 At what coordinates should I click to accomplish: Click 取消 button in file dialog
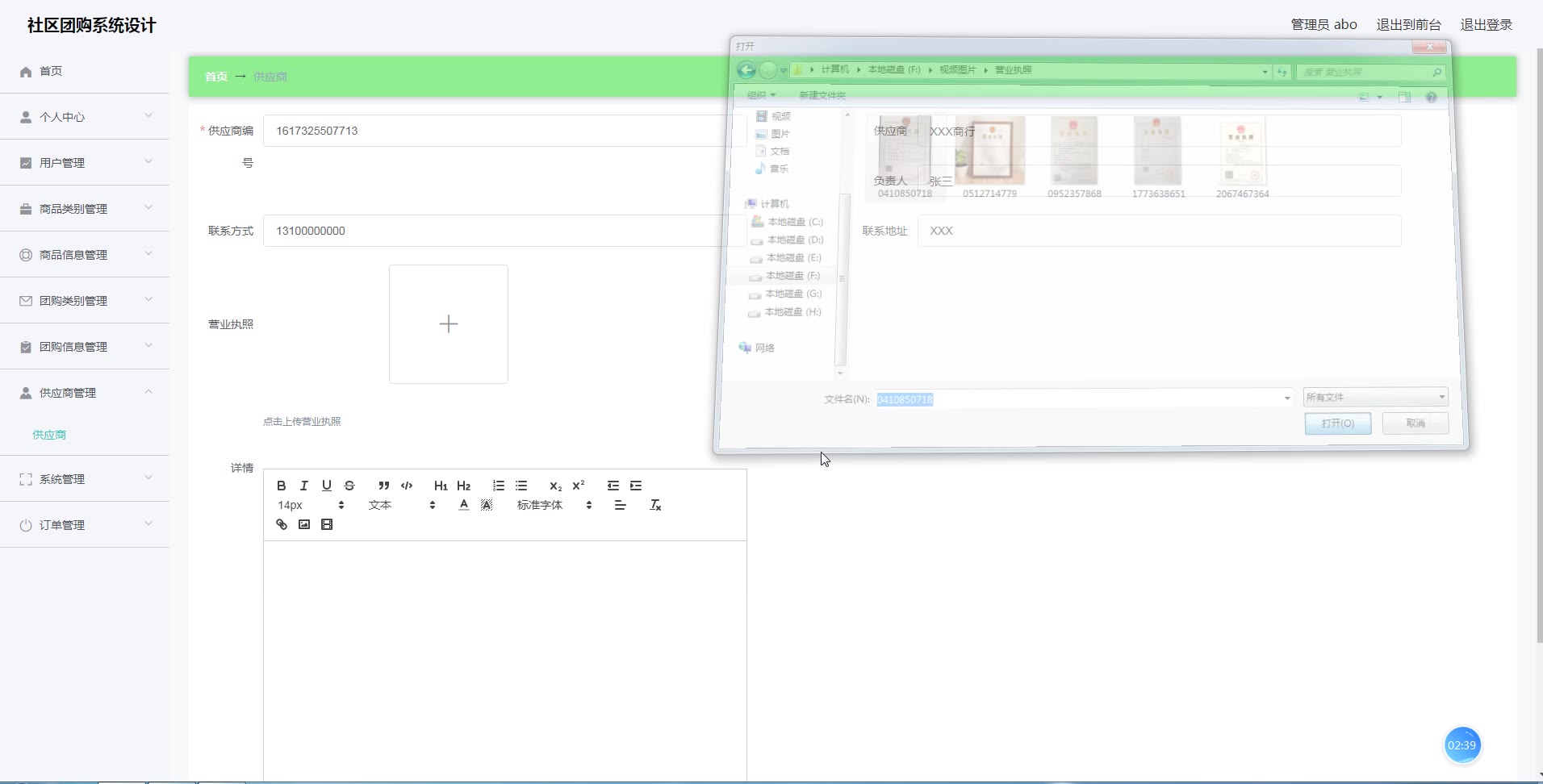pyautogui.click(x=1415, y=423)
